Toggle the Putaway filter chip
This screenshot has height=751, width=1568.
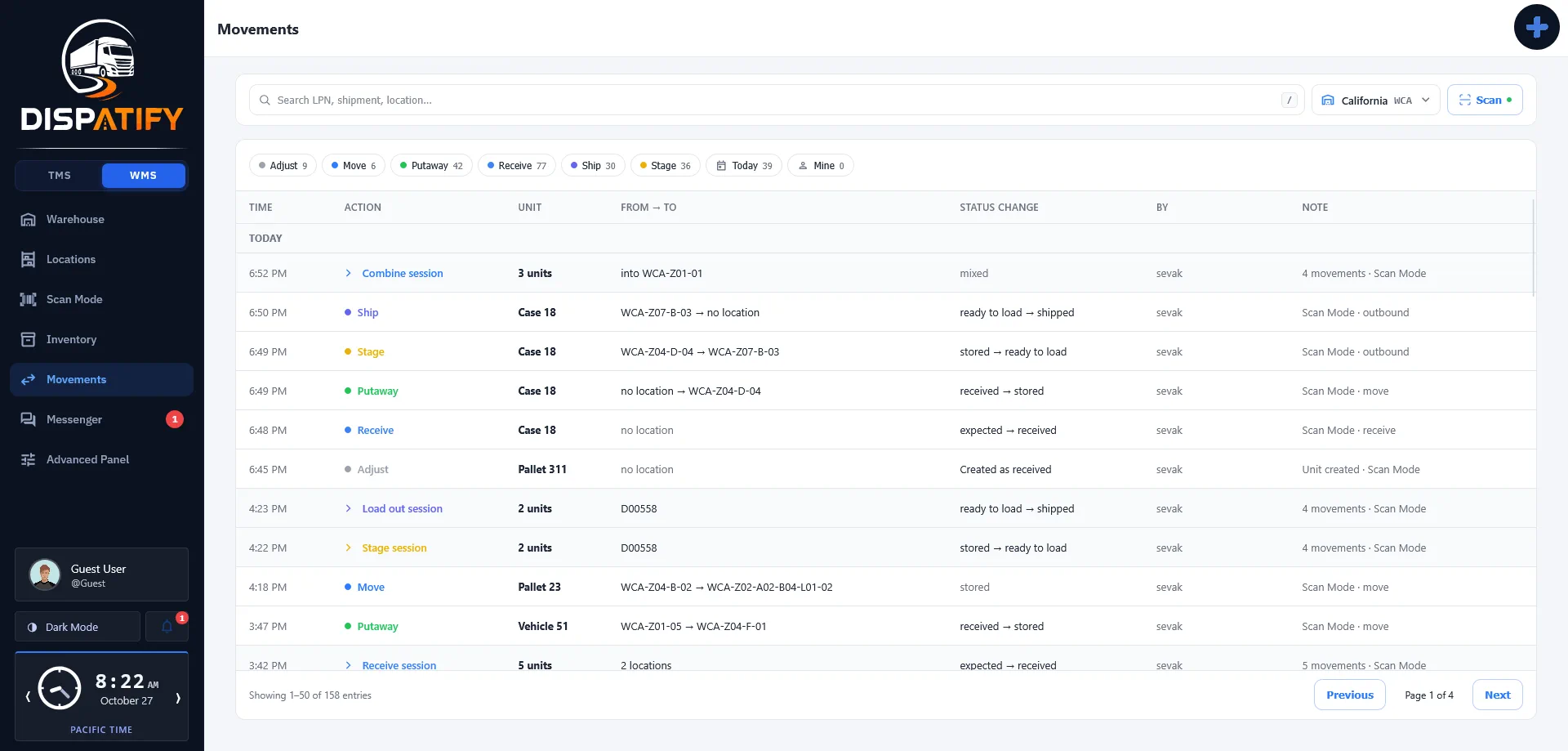pyautogui.click(x=431, y=165)
